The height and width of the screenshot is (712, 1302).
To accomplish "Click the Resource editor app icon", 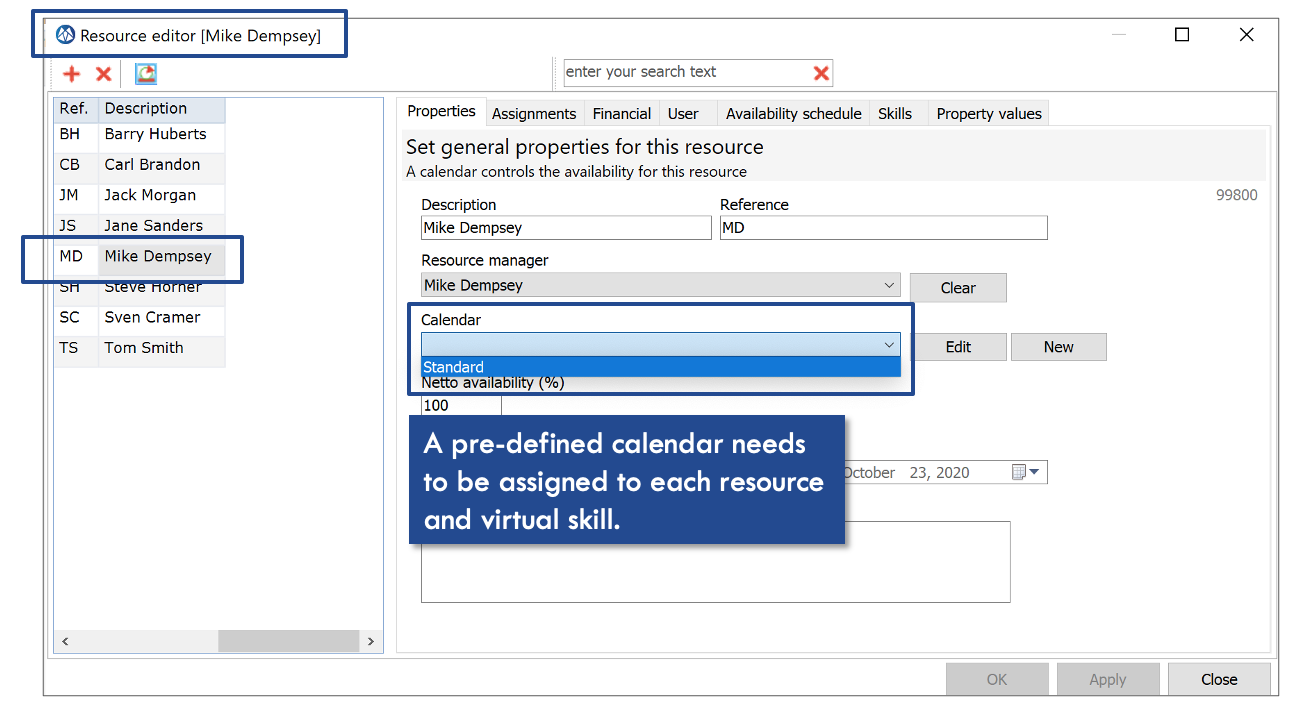I will (x=66, y=35).
